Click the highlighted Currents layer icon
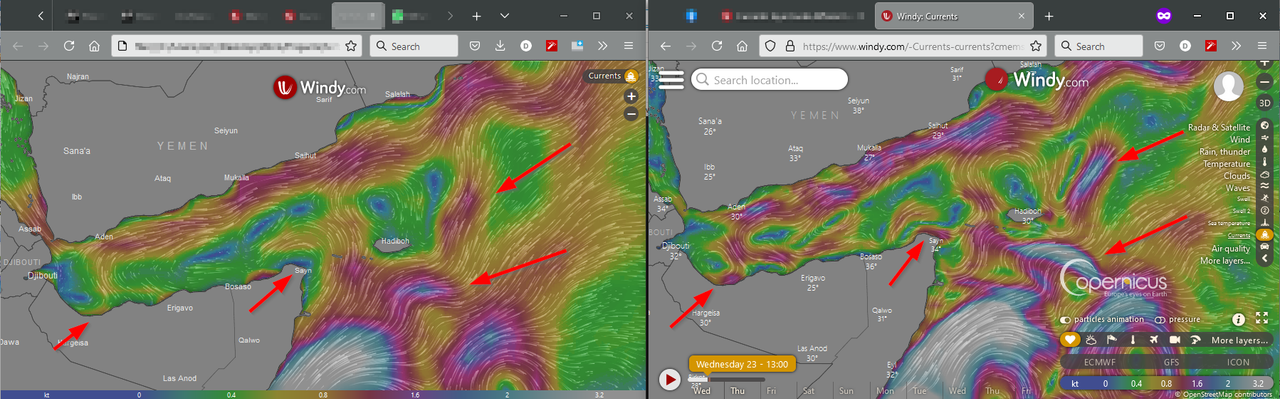The image size is (1280, 399). point(1264,234)
